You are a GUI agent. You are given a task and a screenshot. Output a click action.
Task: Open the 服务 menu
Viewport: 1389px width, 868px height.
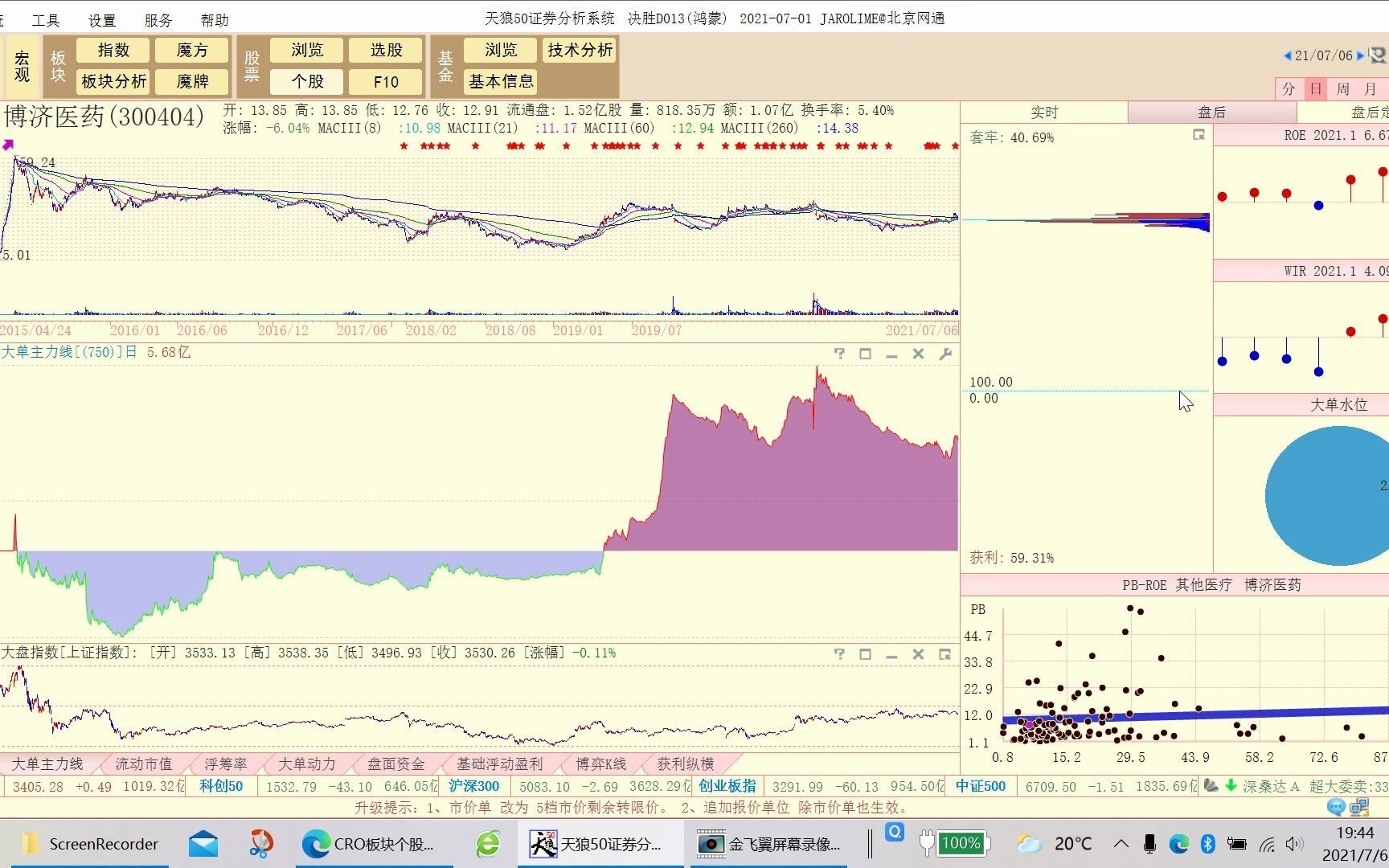tap(158, 20)
